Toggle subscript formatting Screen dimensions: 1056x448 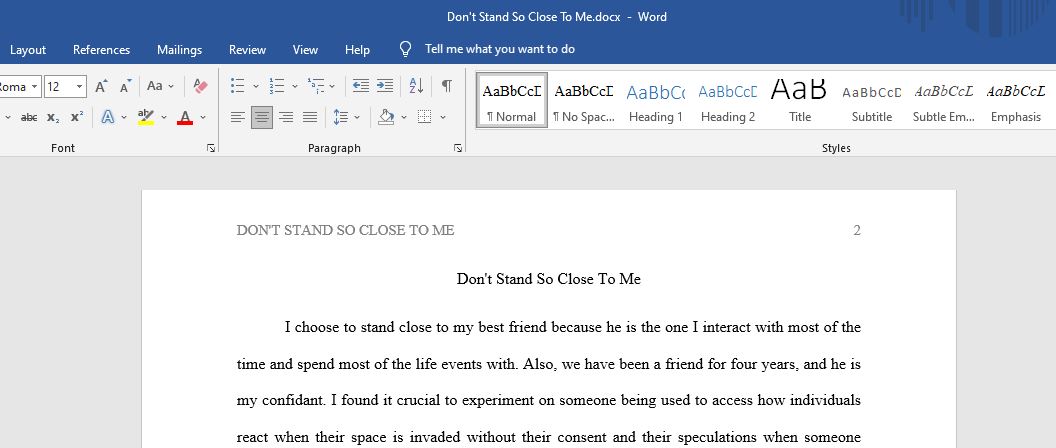53,117
